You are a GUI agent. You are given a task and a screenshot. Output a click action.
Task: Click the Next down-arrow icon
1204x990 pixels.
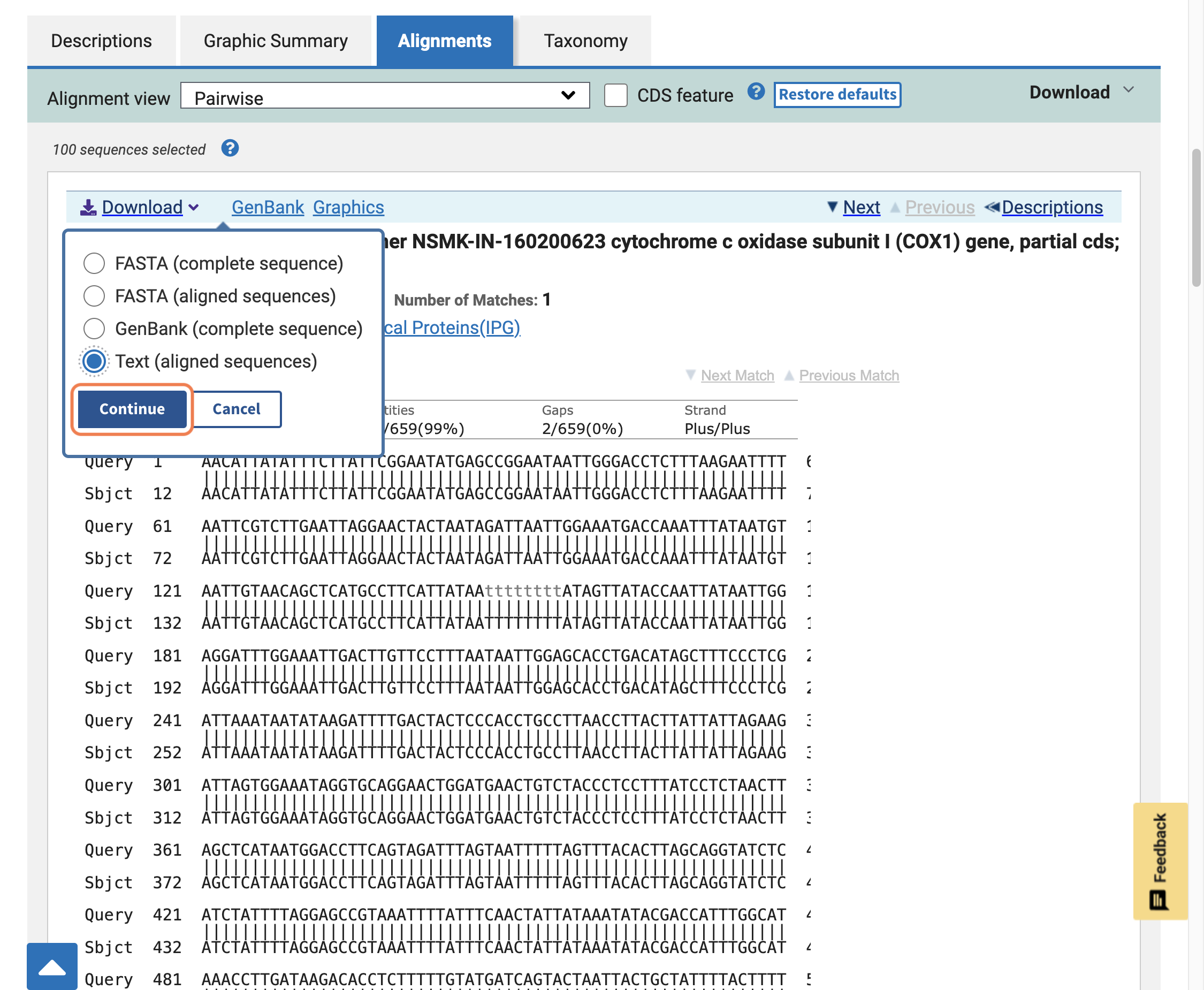(832, 207)
